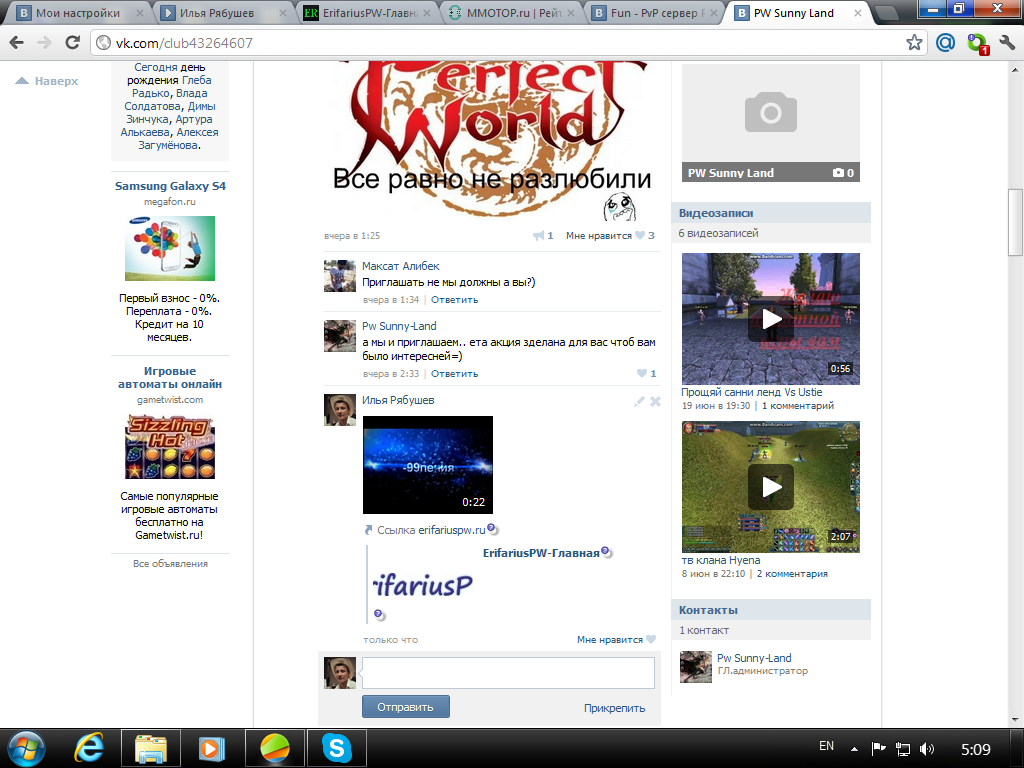This screenshot has width=1024, height=768.
Task: Open the Windows Start button
Action: tap(26, 748)
